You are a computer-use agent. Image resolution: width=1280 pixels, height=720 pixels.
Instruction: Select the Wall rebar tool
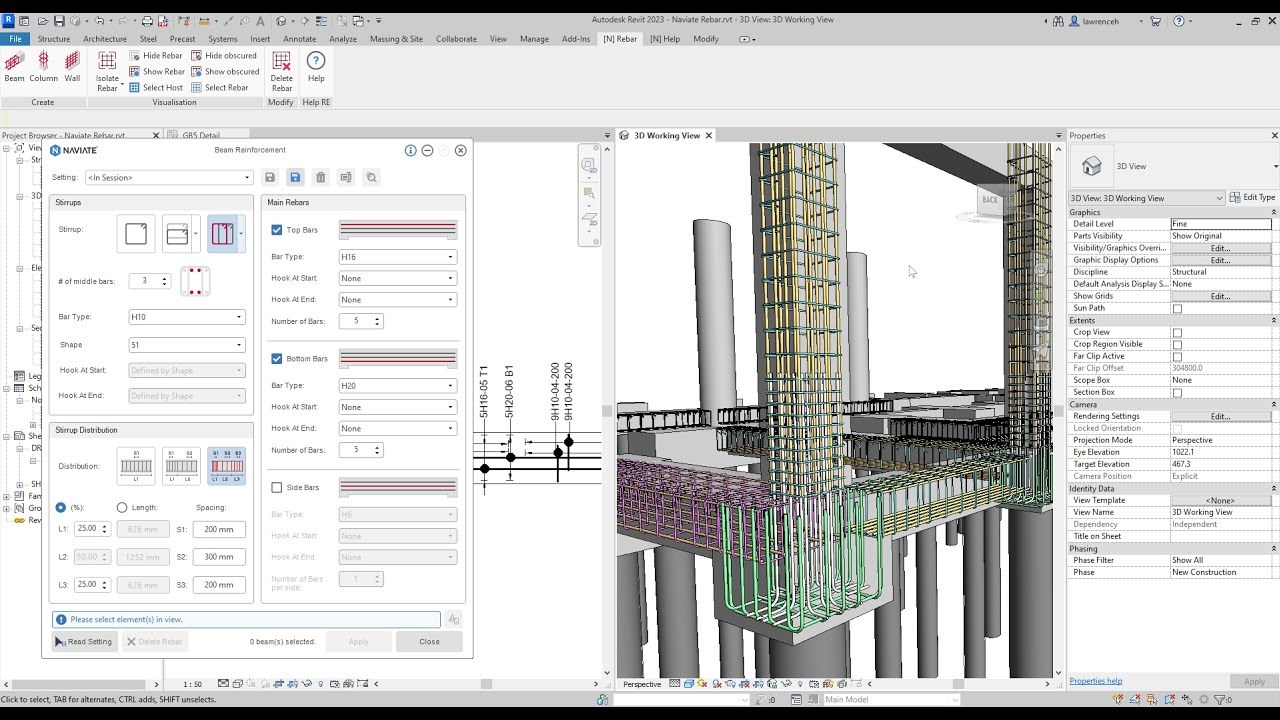point(72,66)
